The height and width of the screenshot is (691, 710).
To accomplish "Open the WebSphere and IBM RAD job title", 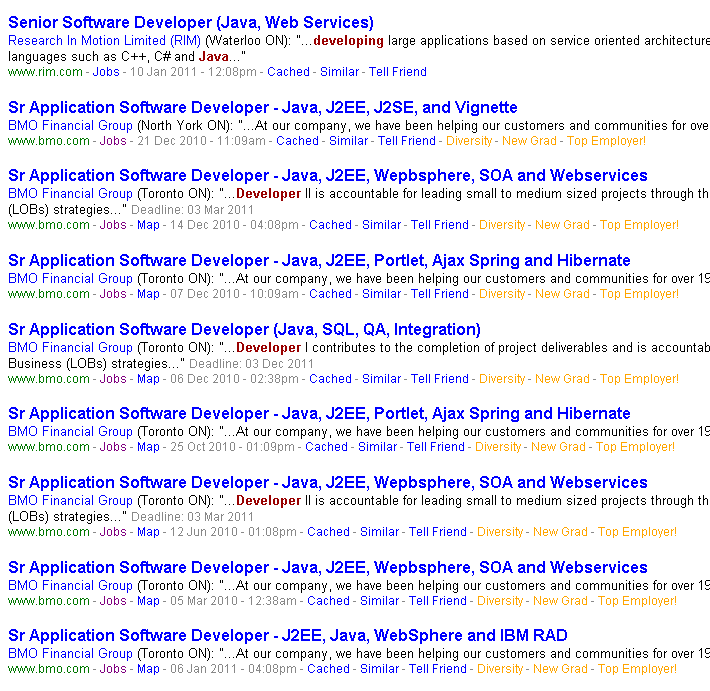I will tap(287, 635).
